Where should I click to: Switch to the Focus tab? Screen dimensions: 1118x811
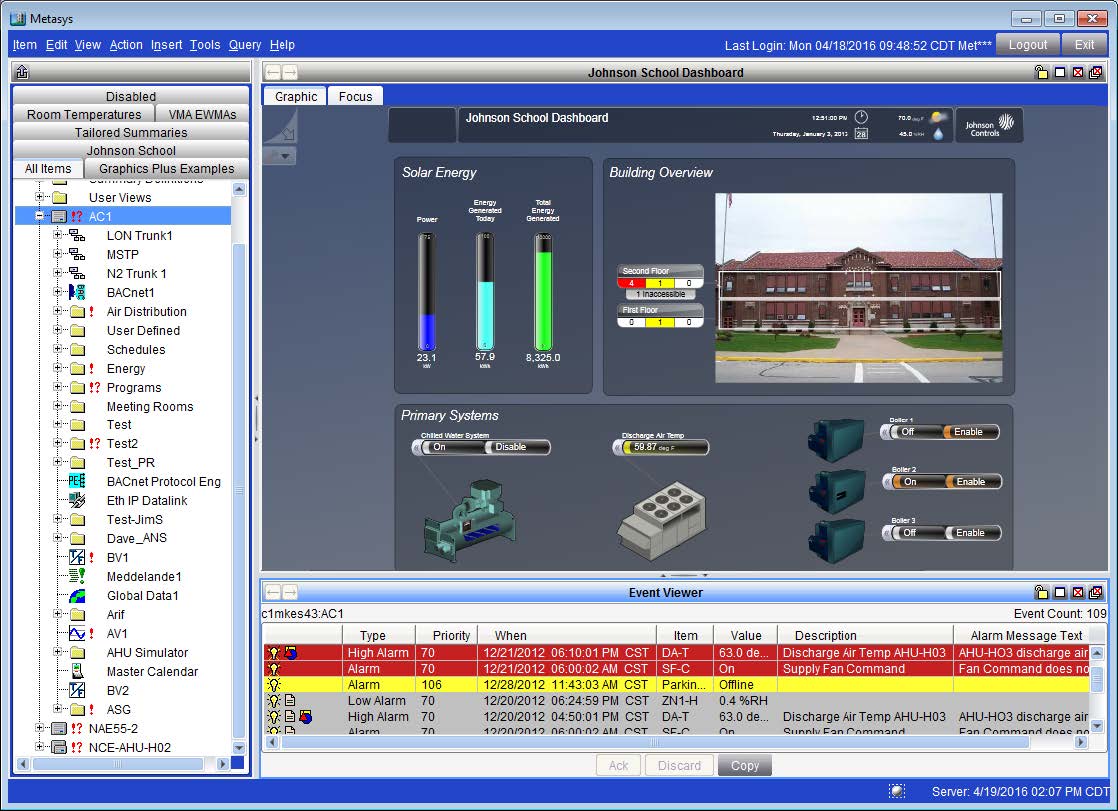pyautogui.click(x=355, y=97)
